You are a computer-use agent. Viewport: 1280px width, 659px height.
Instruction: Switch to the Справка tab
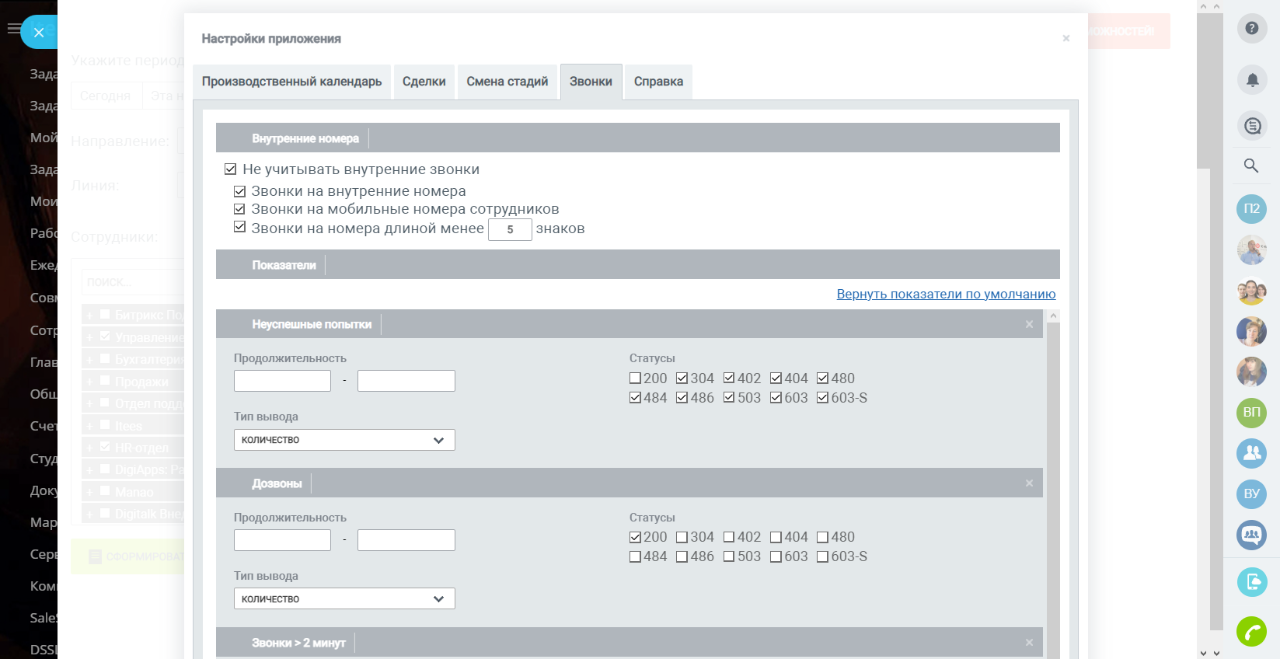pos(658,82)
